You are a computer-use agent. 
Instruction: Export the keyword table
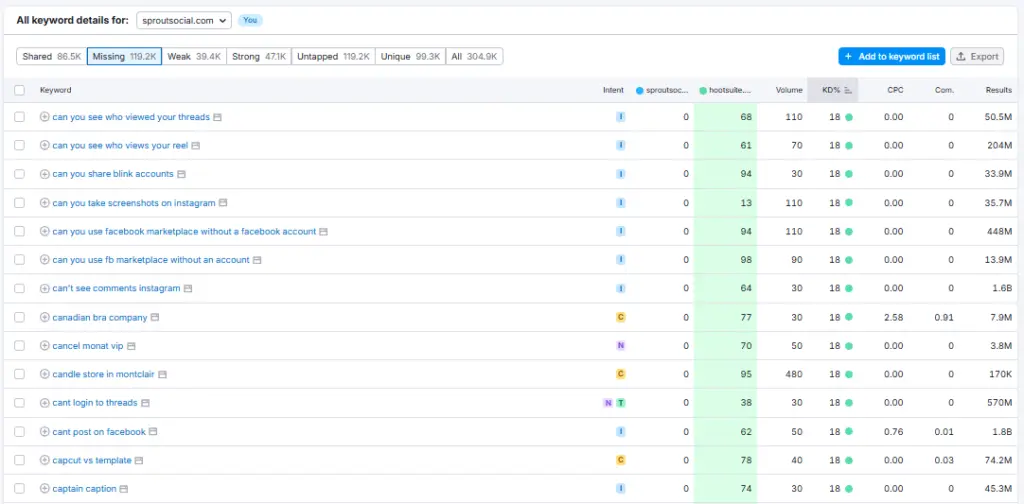click(x=977, y=57)
